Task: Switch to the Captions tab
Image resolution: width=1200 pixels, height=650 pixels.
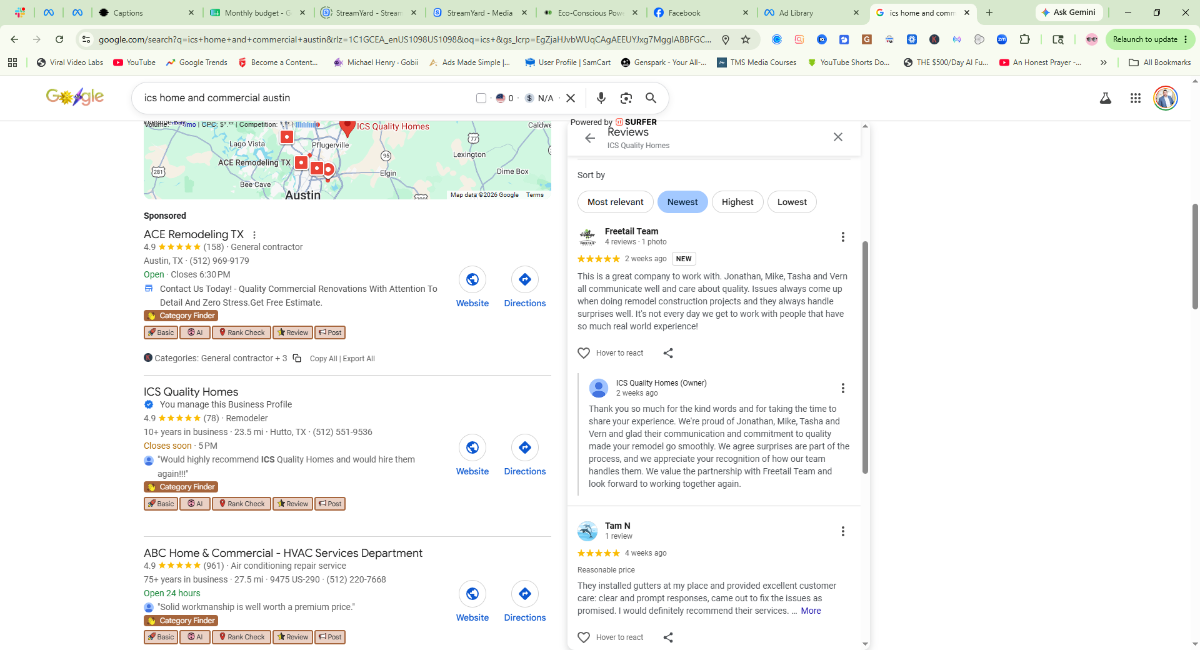Action: [x=148, y=13]
